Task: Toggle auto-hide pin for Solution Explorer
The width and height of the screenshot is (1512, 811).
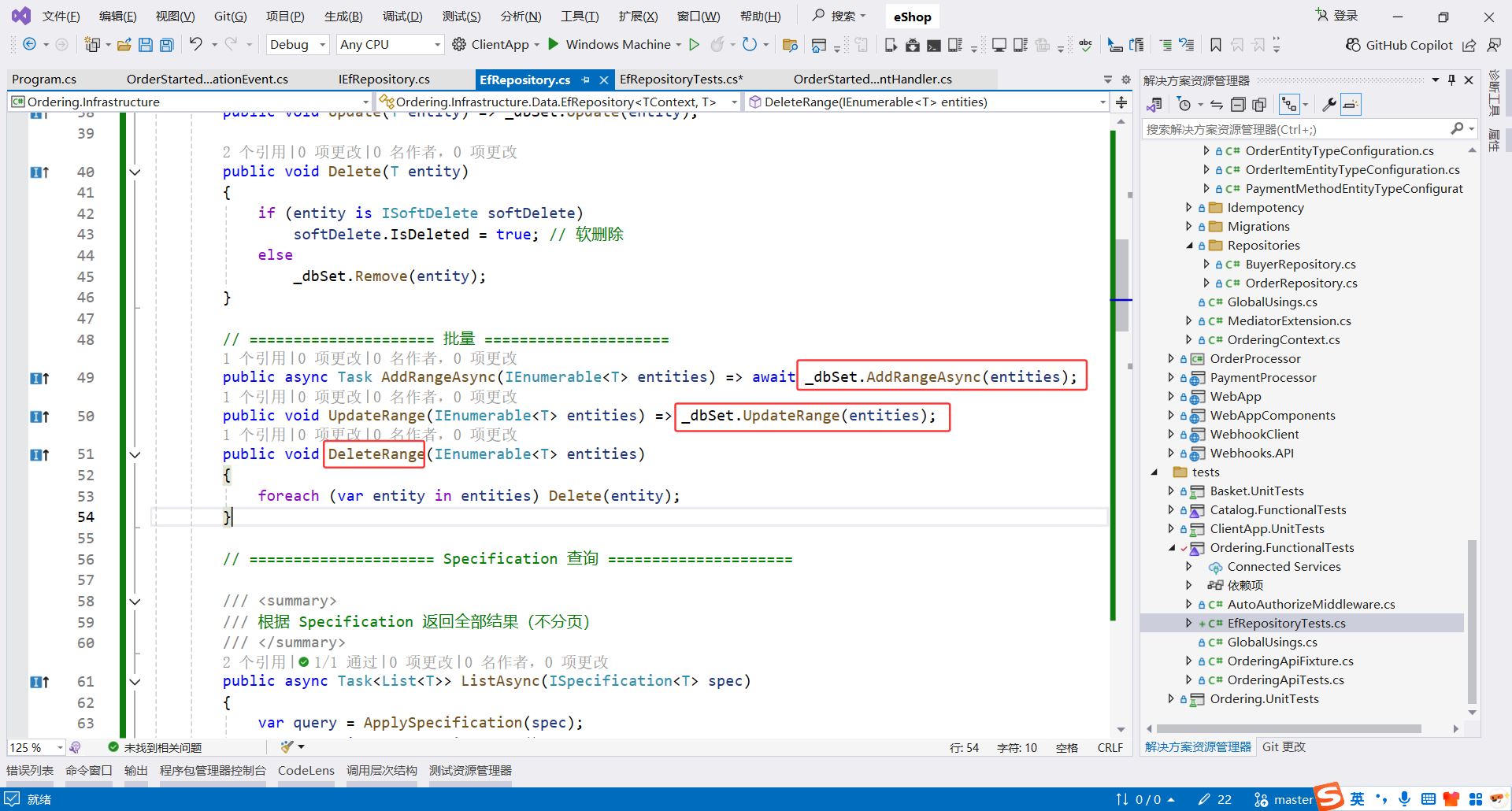Action: click(x=1452, y=80)
